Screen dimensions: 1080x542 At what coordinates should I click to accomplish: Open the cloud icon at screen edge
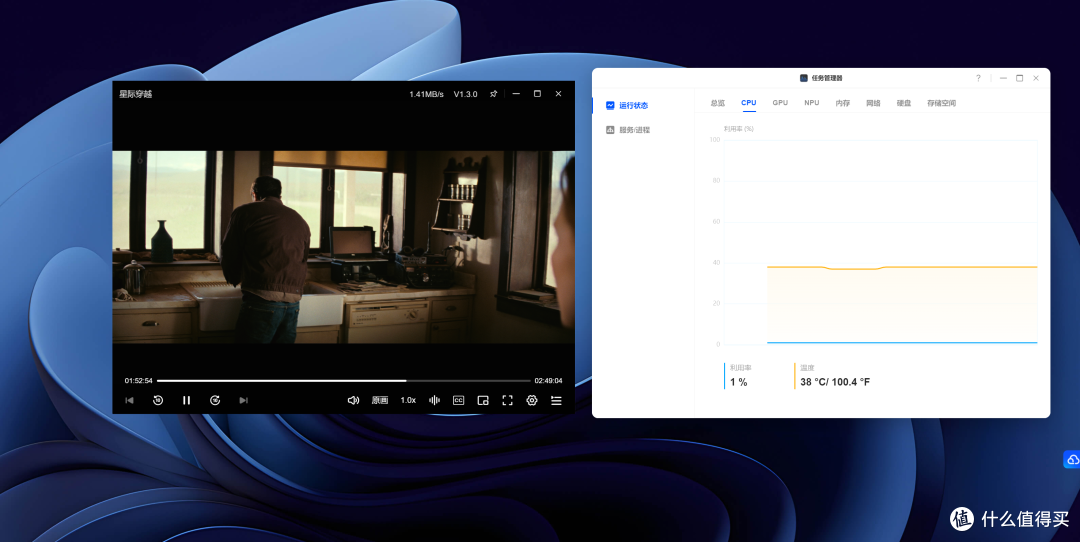click(1072, 459)
